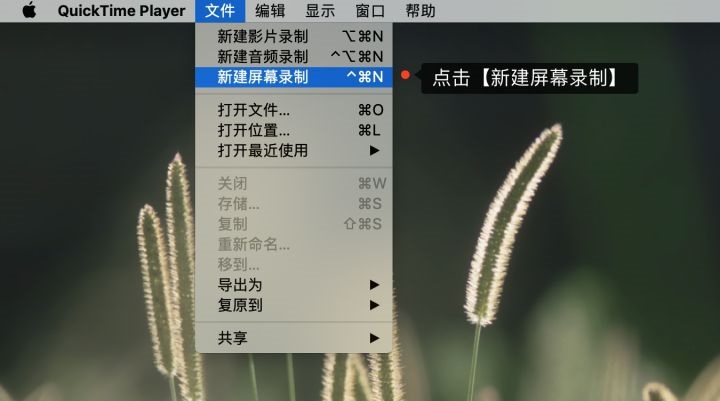Screen dimensions: 720x401
Task: Open the Apple logo menu
Action: click(x=29, y=10)
